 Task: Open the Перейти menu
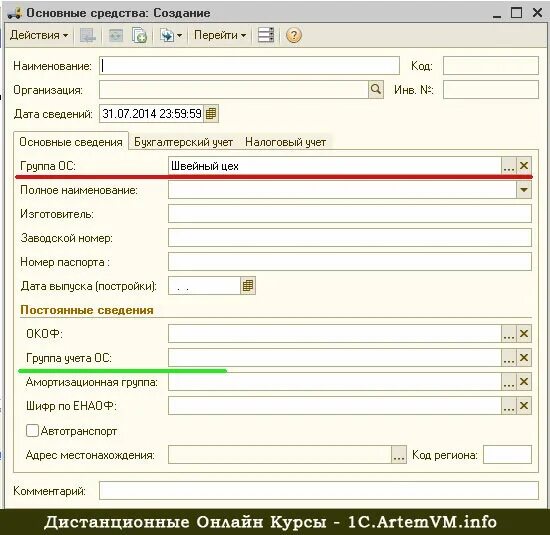220,35
